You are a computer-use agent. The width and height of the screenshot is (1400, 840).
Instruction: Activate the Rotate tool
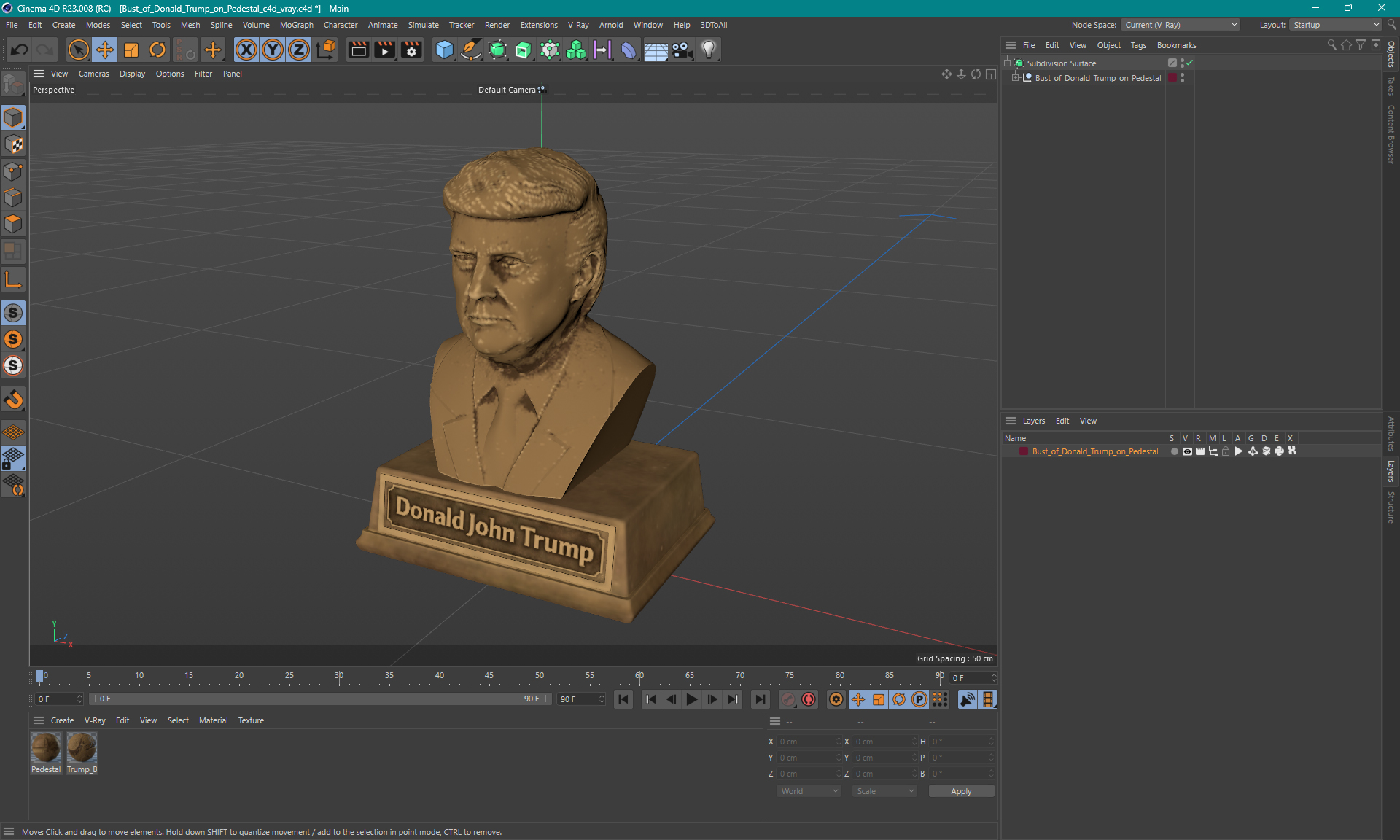[157, 50]
